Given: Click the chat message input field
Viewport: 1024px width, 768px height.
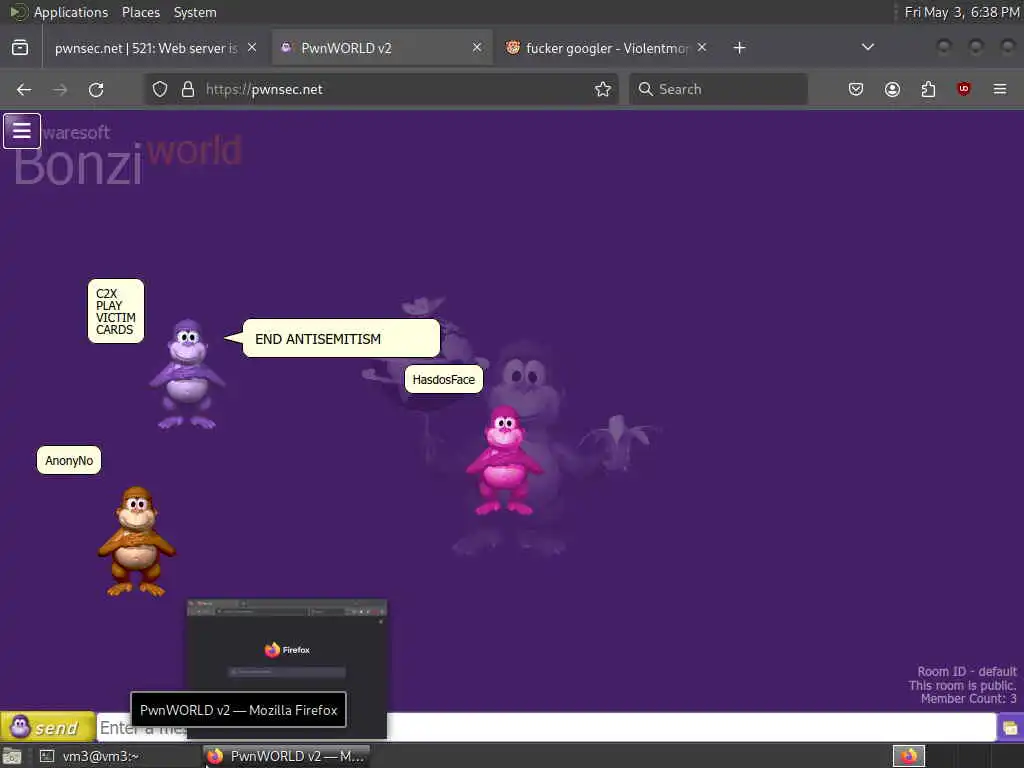Looking at the screenshot, I should (x=546, y=727).
